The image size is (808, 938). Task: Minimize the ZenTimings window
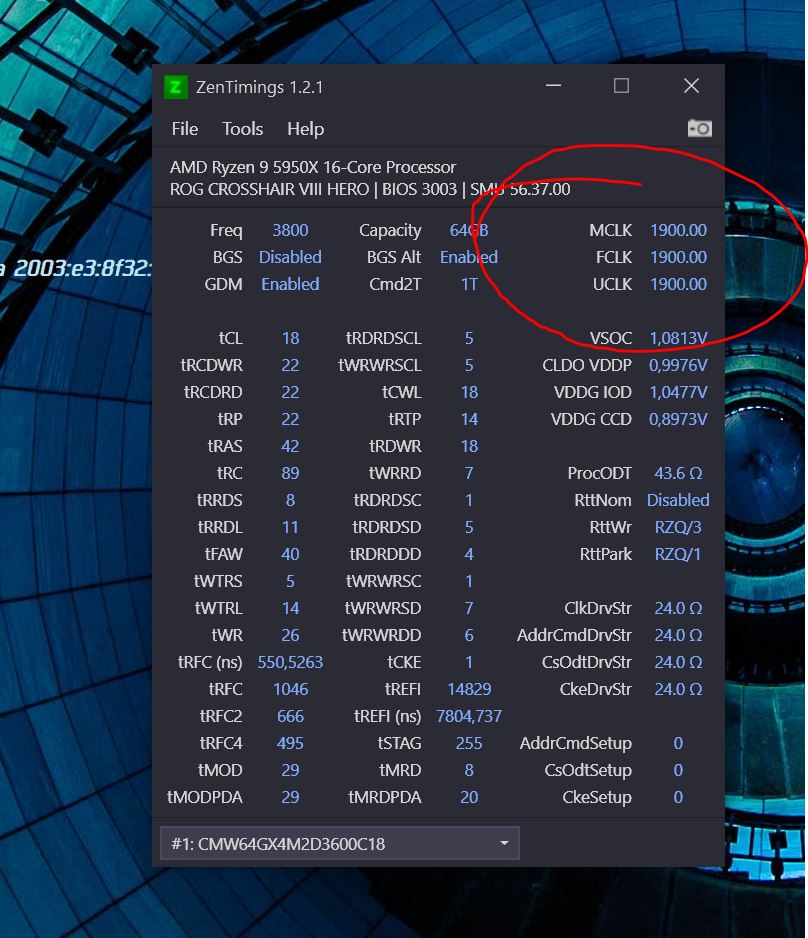coord(553,87)
